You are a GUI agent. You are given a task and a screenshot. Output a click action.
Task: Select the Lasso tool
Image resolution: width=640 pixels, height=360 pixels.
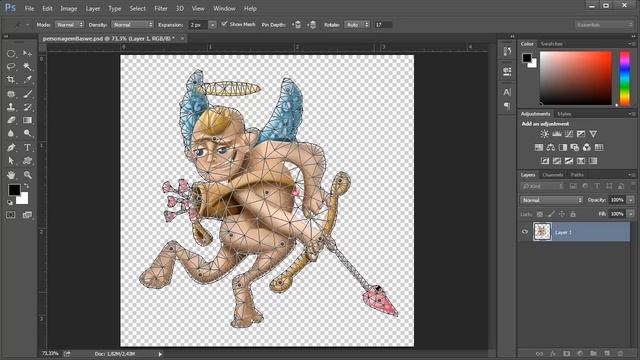[x=11, y=66]
